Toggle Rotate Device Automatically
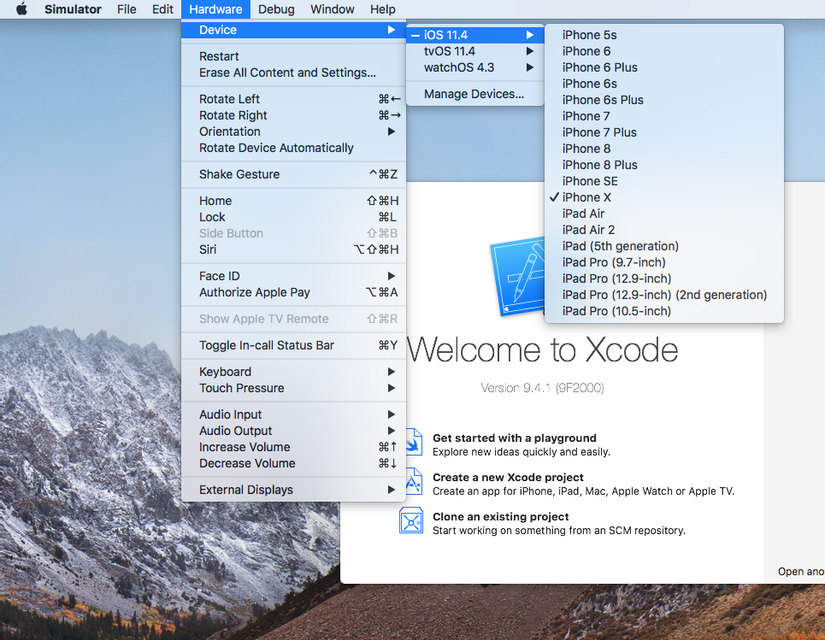Image resolution: width=825 pixels, height=640 pixels. pyautogui.click(x=294, y=148)
